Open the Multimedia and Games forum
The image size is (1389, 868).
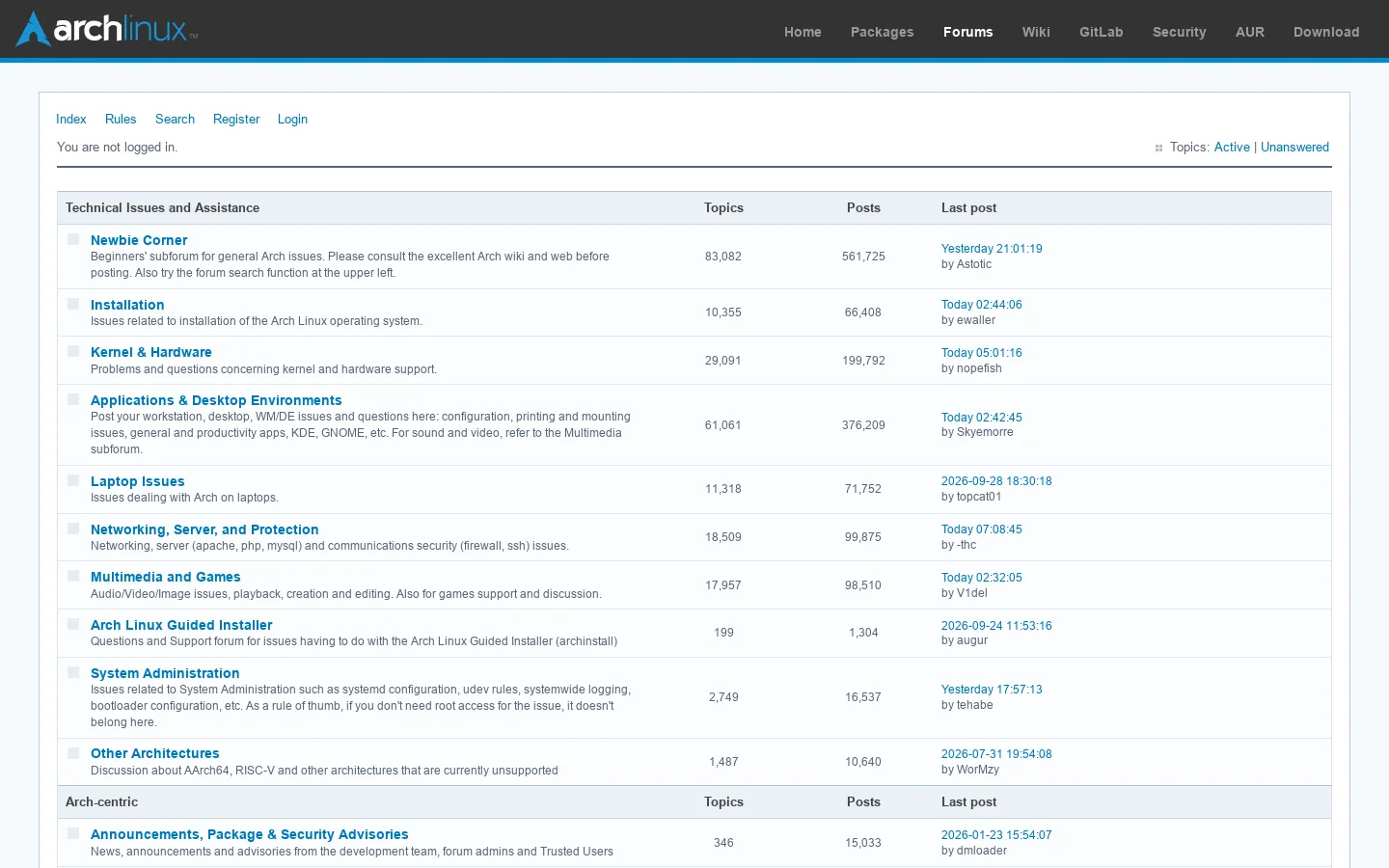165,577
